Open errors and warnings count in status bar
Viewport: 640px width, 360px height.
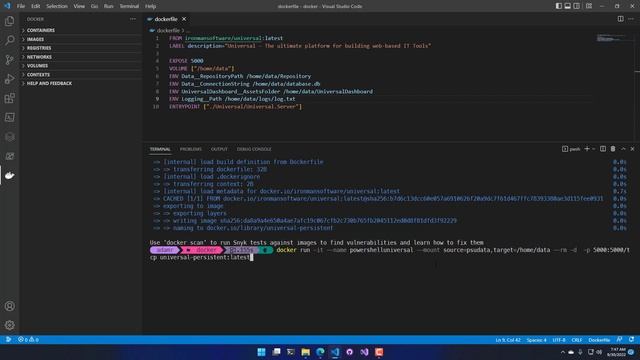pyautogui.click(x=28, y=340)
